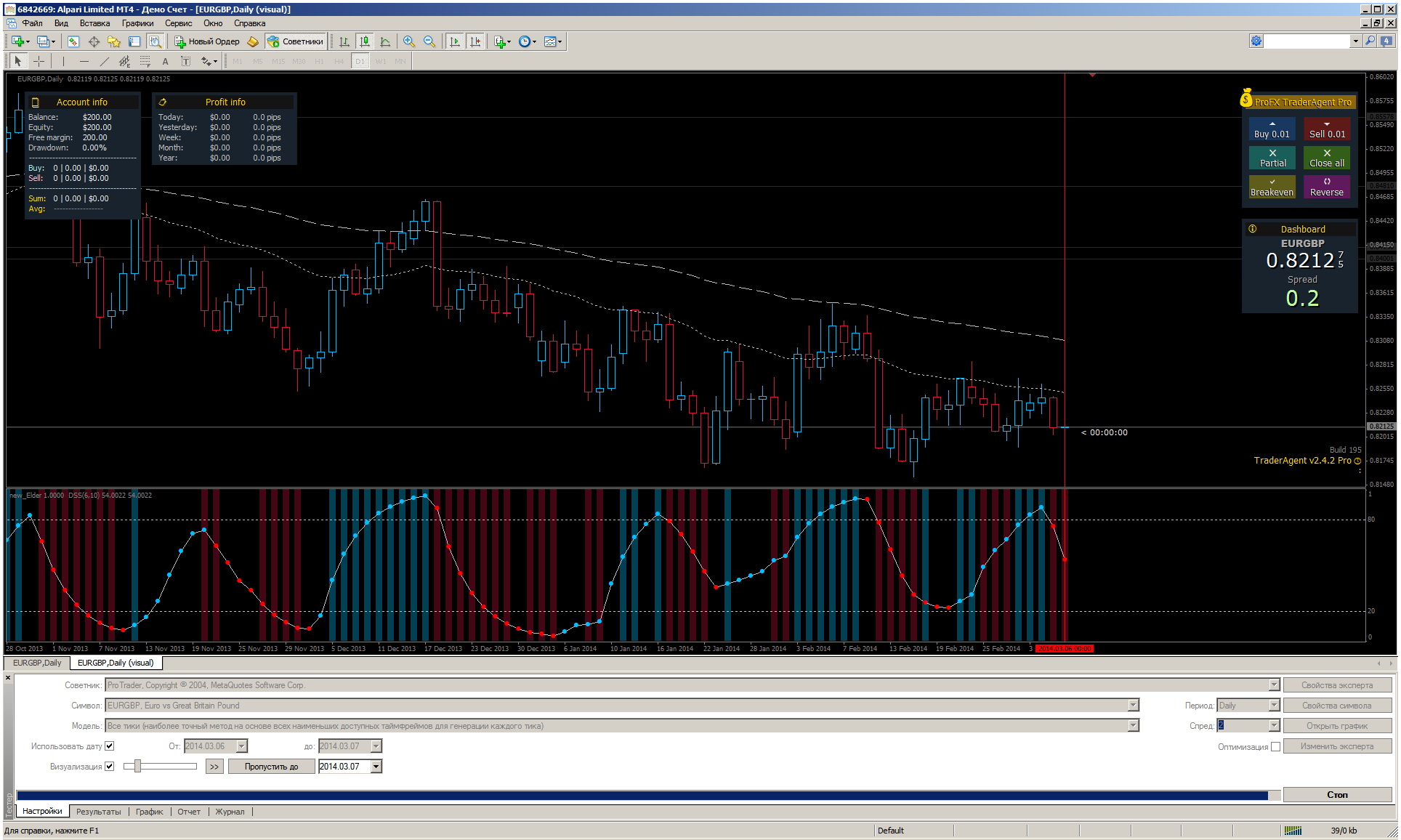The height and width of the screenshot is (840, 1401).
Task: Select the horizontal line drawing tool
Action: [x=84, y=61]
